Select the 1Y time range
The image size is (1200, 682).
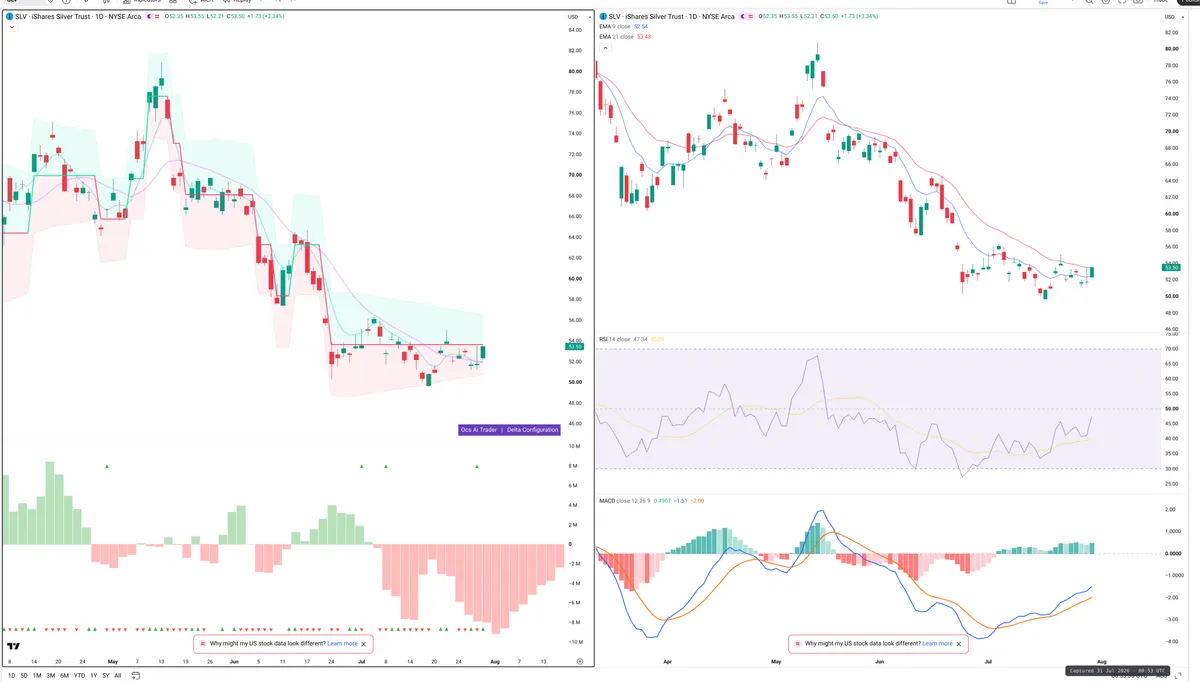(x=94, y=676)
